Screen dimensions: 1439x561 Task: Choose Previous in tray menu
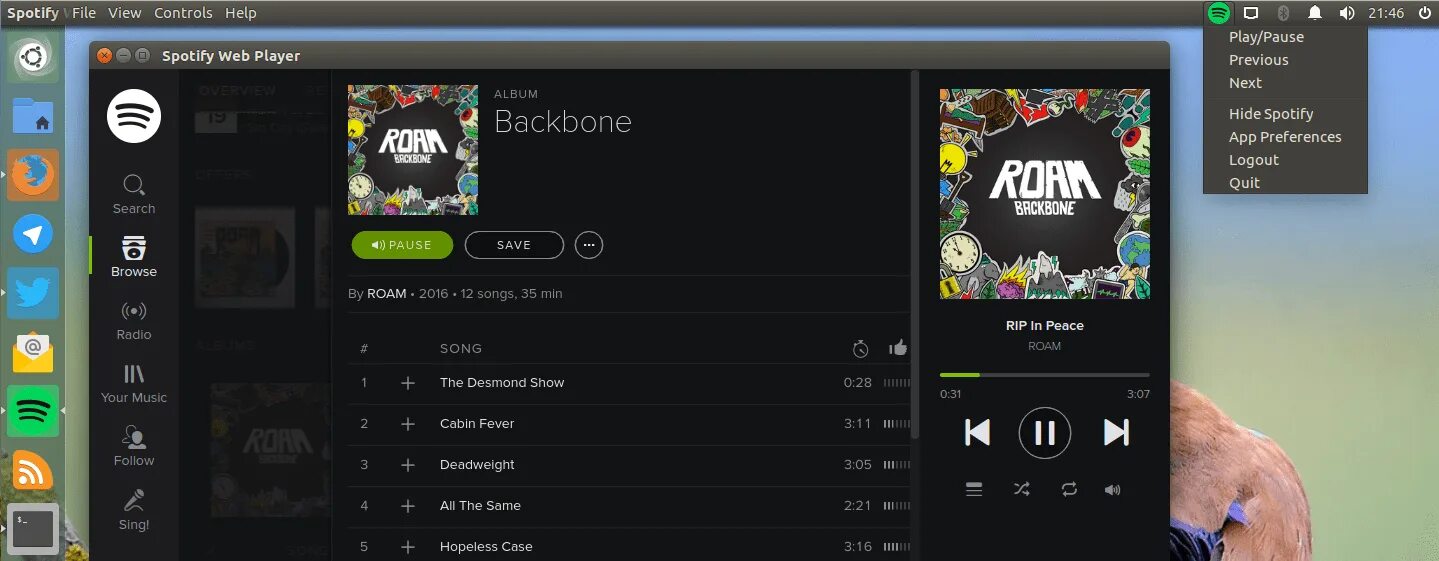[1258, 60]
